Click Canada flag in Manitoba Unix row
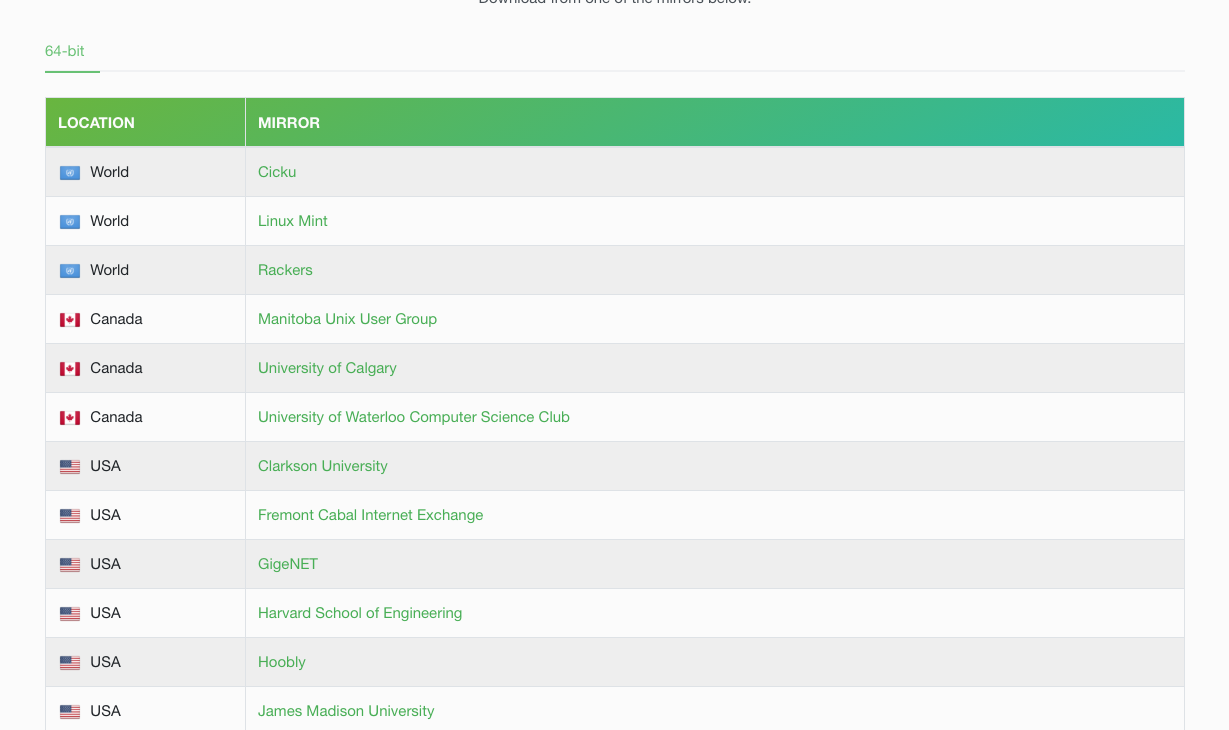This screenshot has height=730, width=1229. point(69,319)
